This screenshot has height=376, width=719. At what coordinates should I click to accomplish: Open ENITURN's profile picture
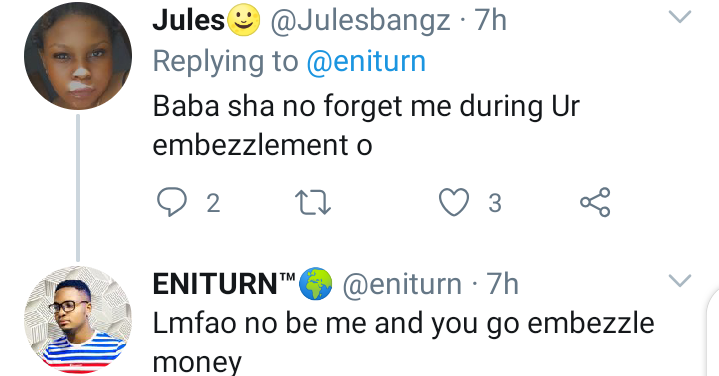78,320
